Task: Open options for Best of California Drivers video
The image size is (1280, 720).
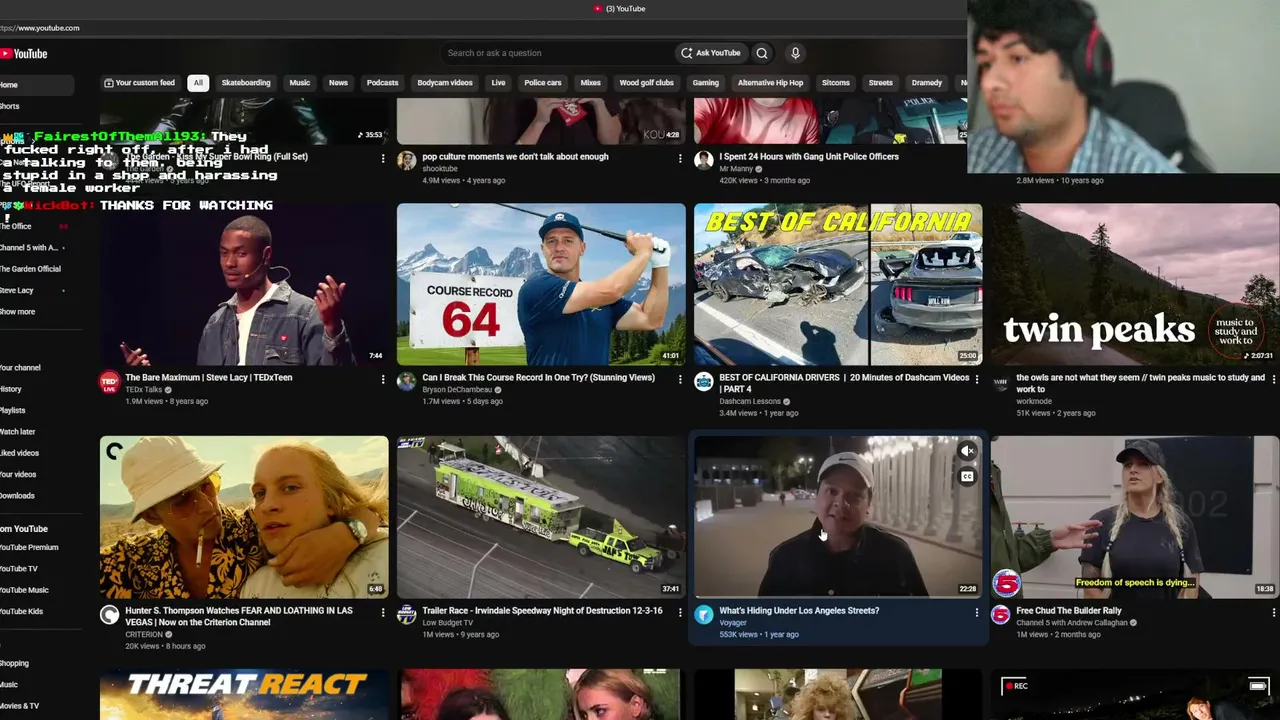Action: pos(977,379)
